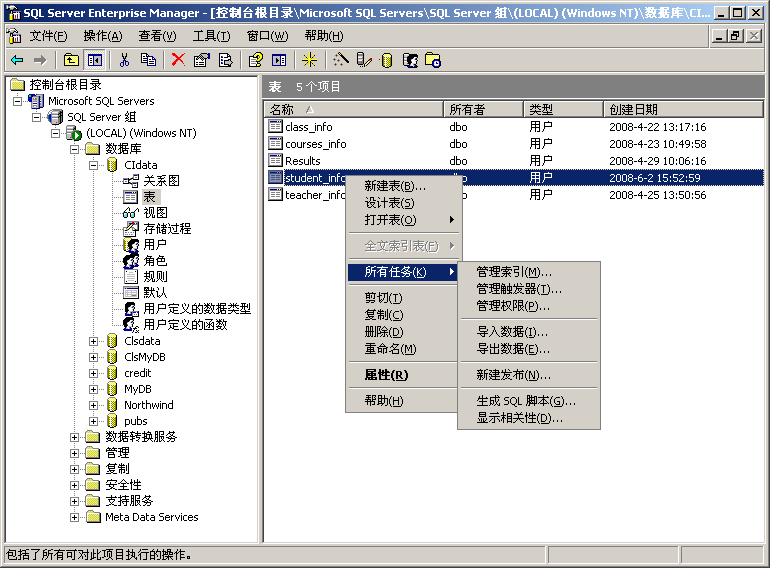Select the 规则 rules node
This screenshot has height=568, width=770.
(156, 277)
